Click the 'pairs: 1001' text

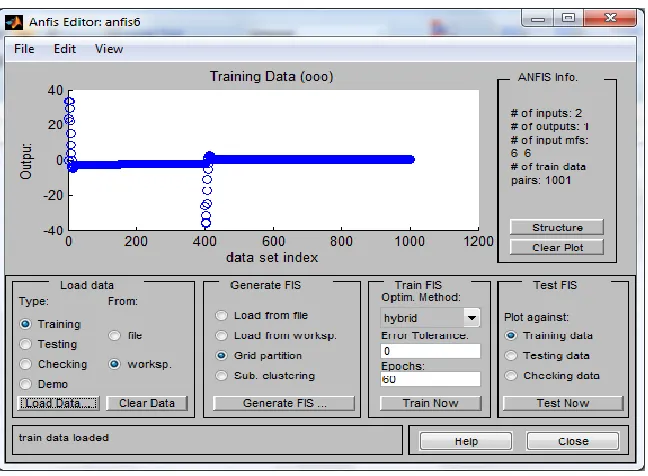click(541, 180)
